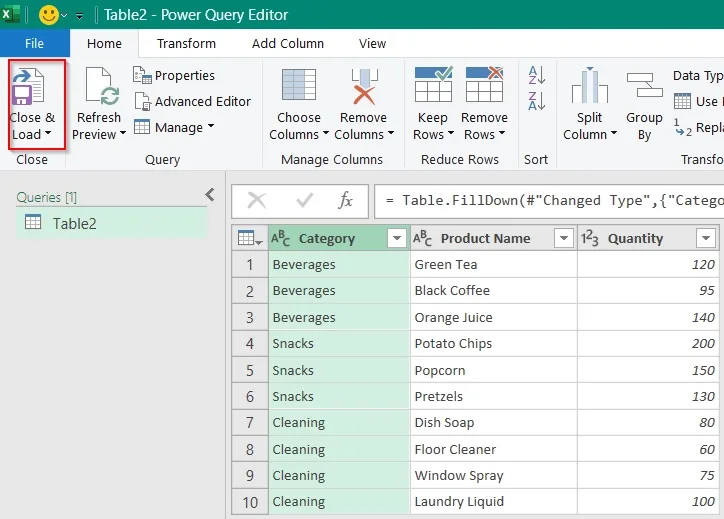
Task: Select the Pretzels cell
Action: point(494,396)
